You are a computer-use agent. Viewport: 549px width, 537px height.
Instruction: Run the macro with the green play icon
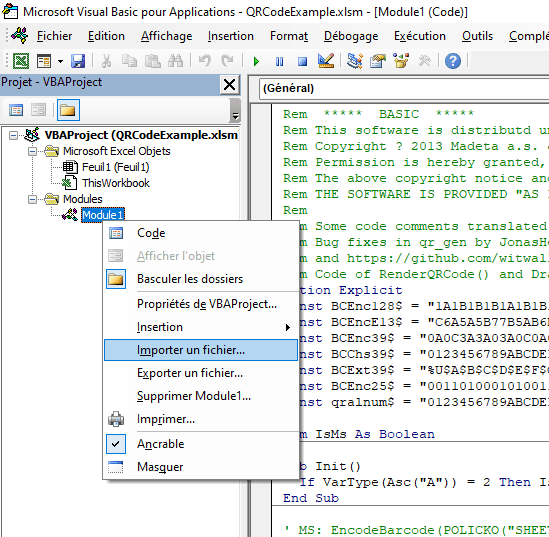[256, 62]
